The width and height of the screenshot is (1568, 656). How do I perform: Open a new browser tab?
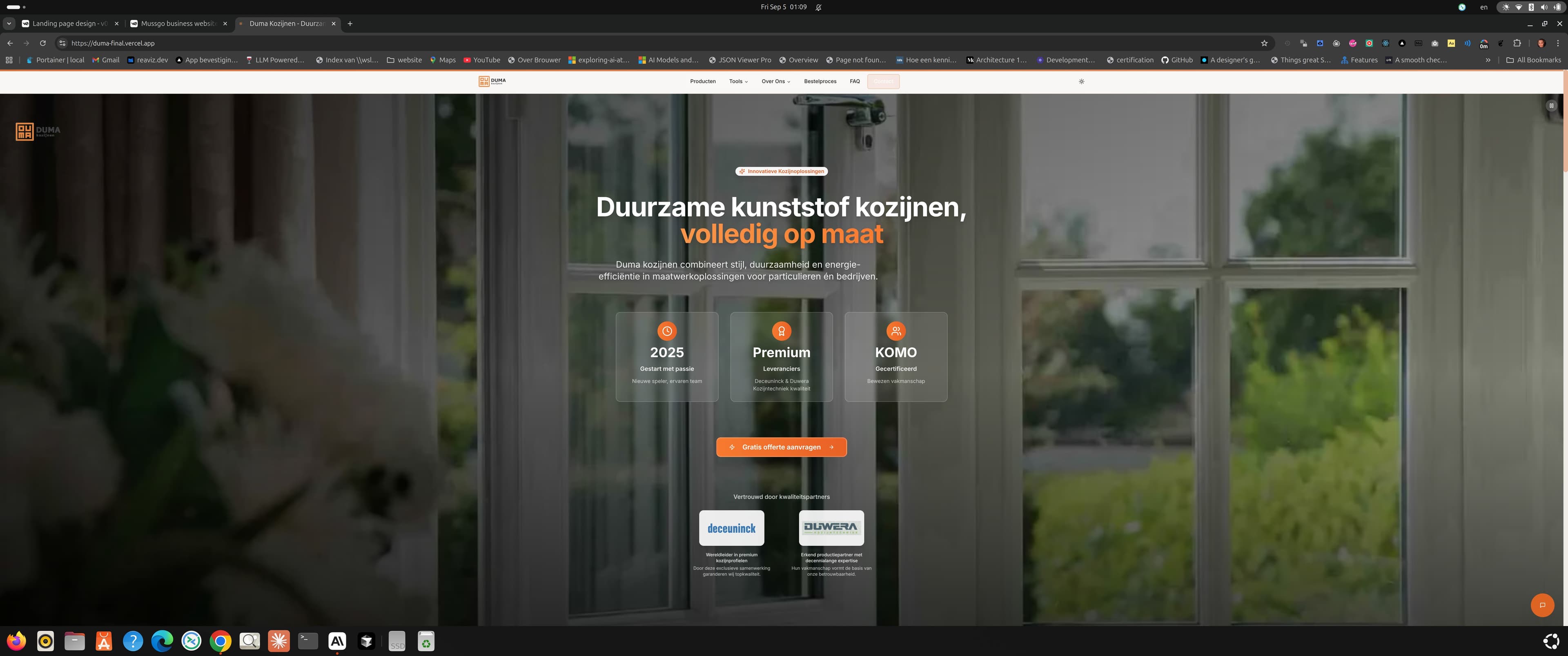(x=350, y=23)
